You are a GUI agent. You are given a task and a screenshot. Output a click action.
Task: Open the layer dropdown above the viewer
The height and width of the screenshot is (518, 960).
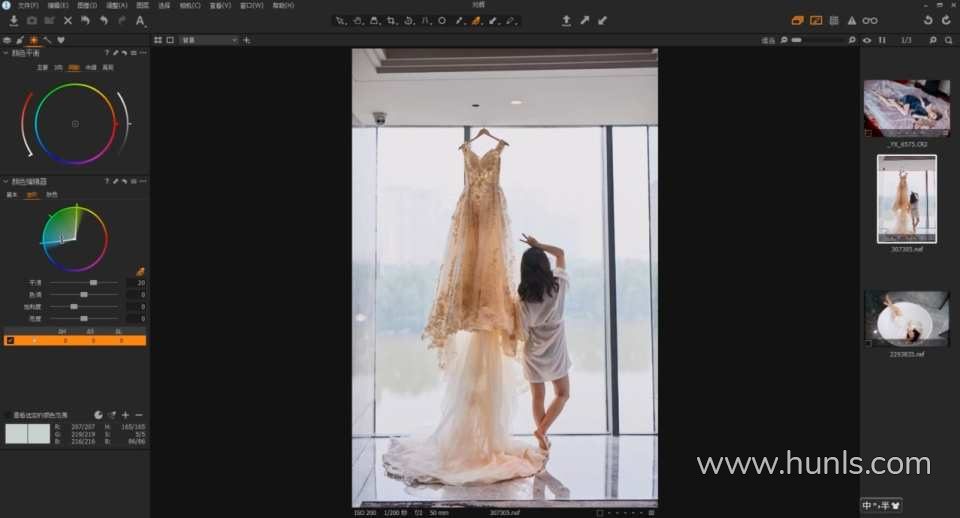208,40
